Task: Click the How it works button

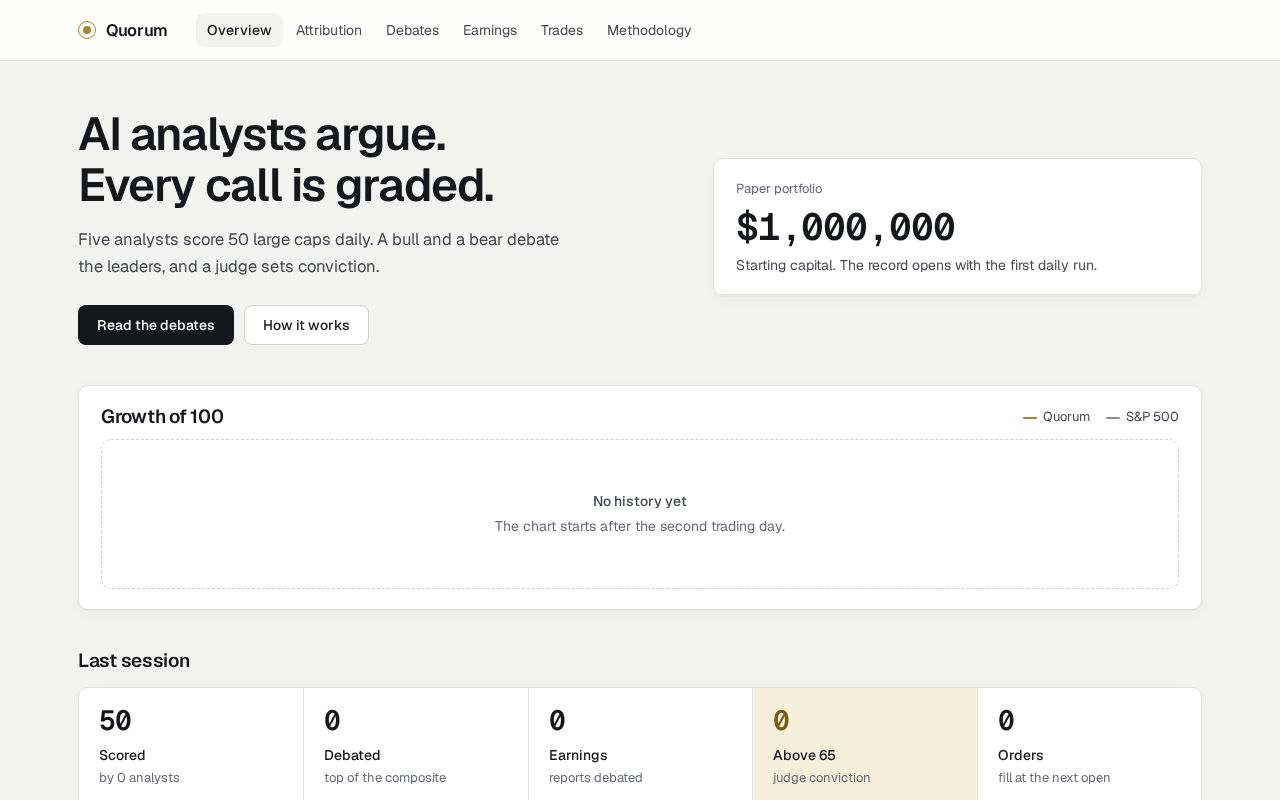Action: 306,325
